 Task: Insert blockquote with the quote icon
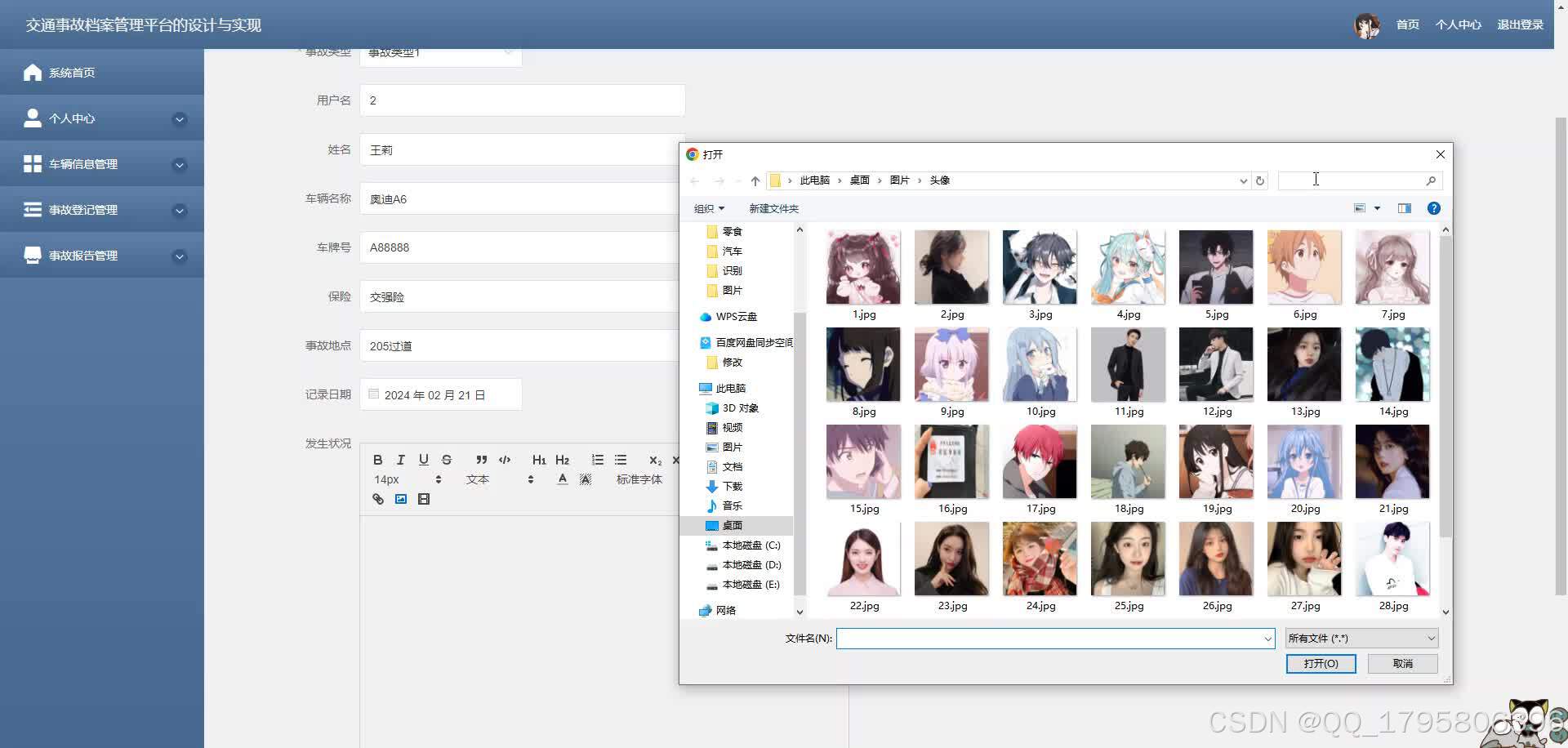(482, 460)
